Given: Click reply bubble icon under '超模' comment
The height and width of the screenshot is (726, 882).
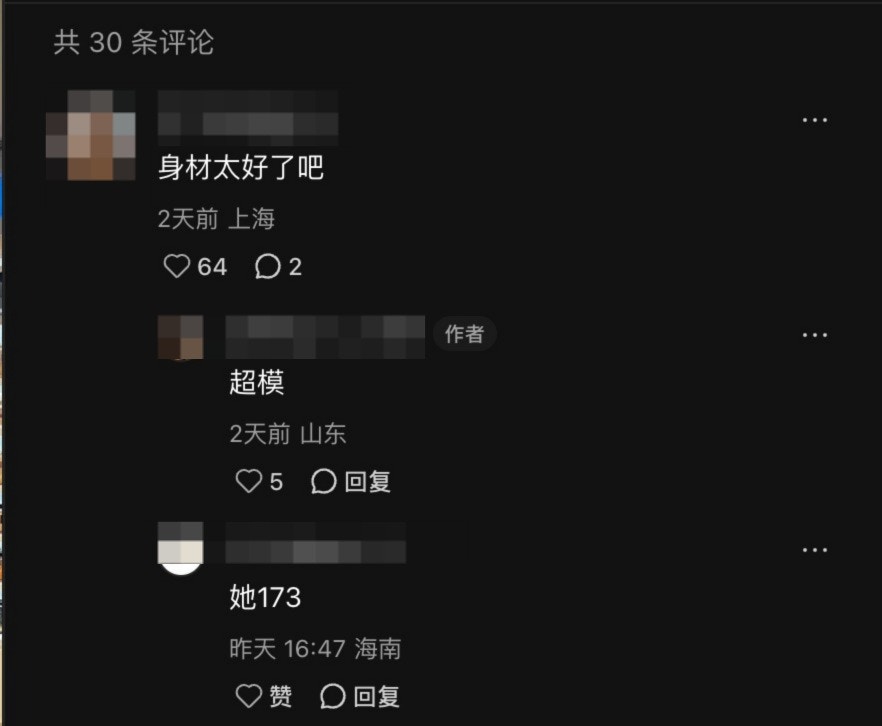Looking at the screenshot, I should point(323,481).
